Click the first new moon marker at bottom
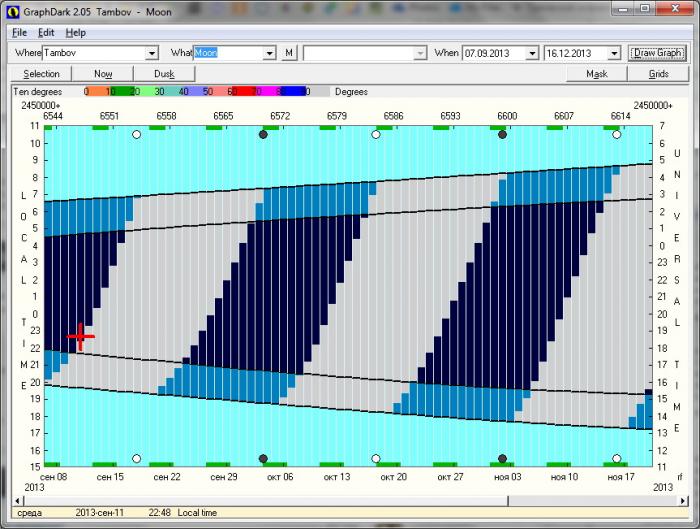The image size is (700, 529). click(263, 458)
